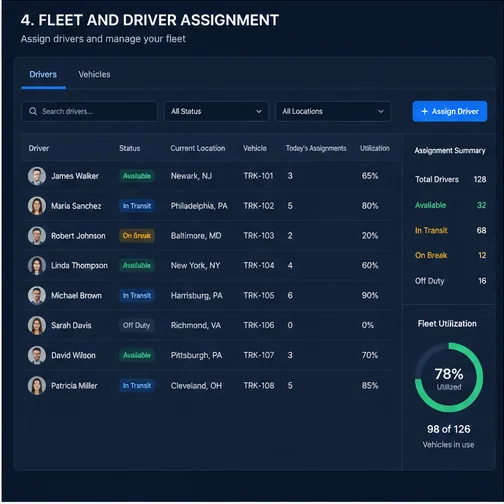Image resolution: width=504 pixels, height=504 pixels.
Task: Click the On Break summary row
Action: pyautogui.click(x=450, y=255)
